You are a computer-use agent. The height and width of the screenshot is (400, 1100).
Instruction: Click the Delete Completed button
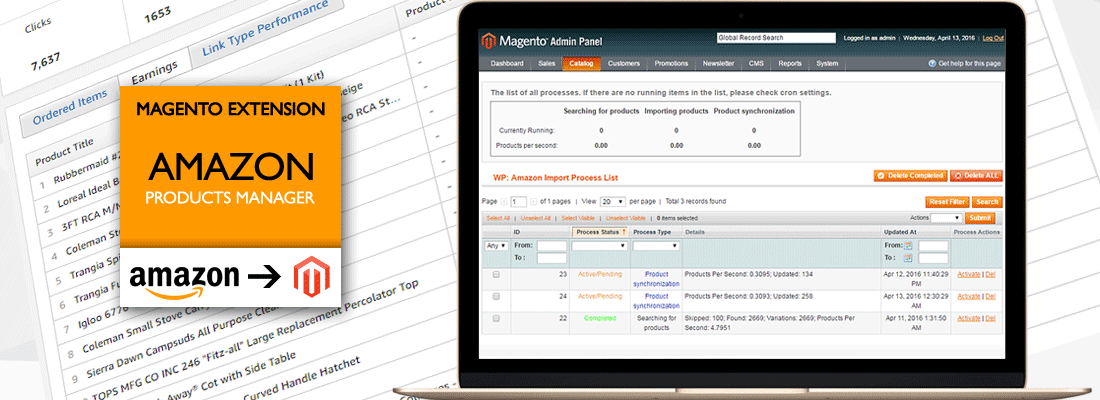pyautogui.click(x=911, y=175)
